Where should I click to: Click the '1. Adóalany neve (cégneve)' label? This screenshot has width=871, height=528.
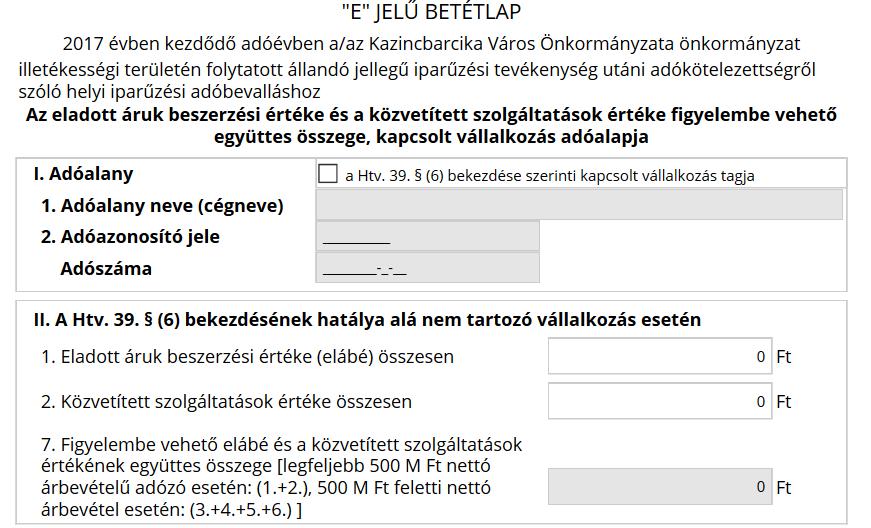162,206
